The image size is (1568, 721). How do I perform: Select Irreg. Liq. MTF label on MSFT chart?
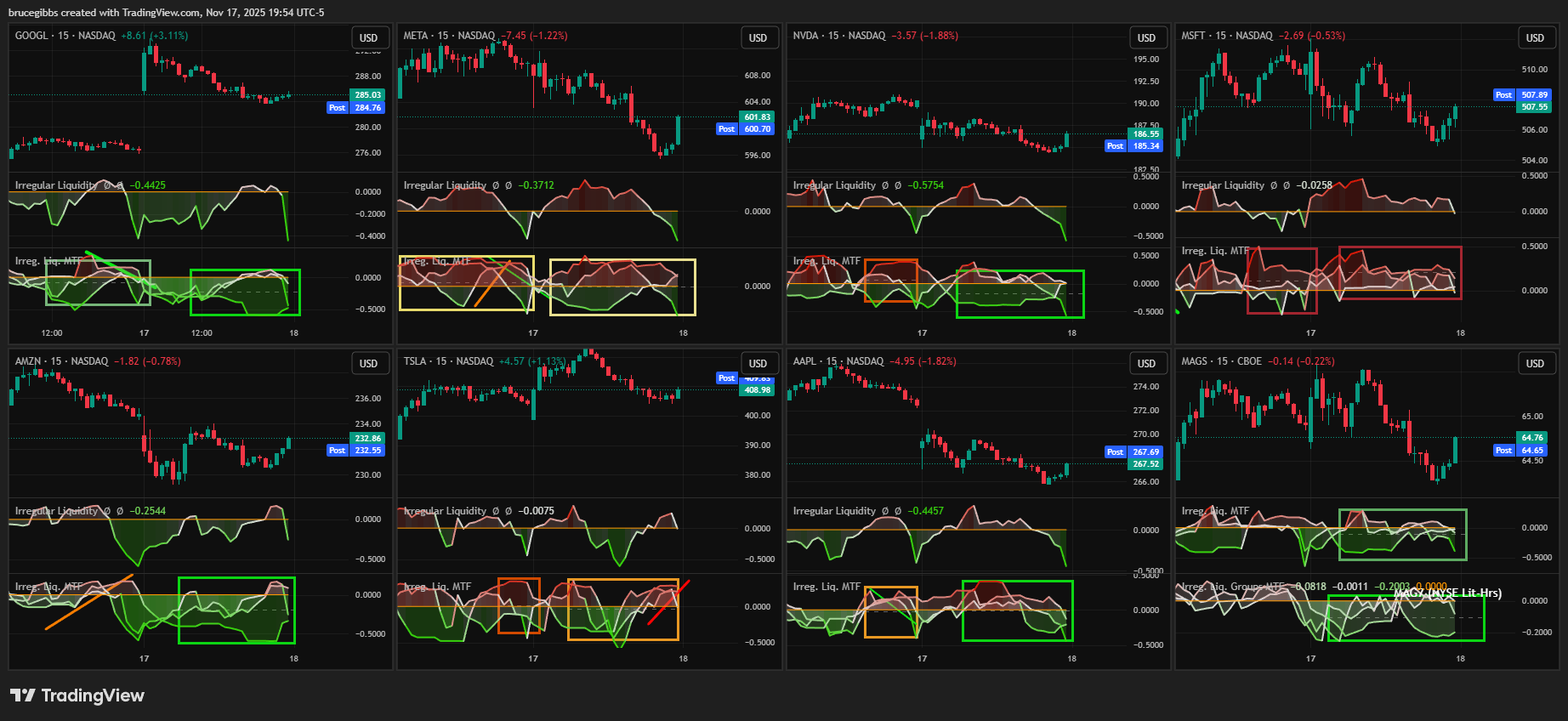point(1215,251)
